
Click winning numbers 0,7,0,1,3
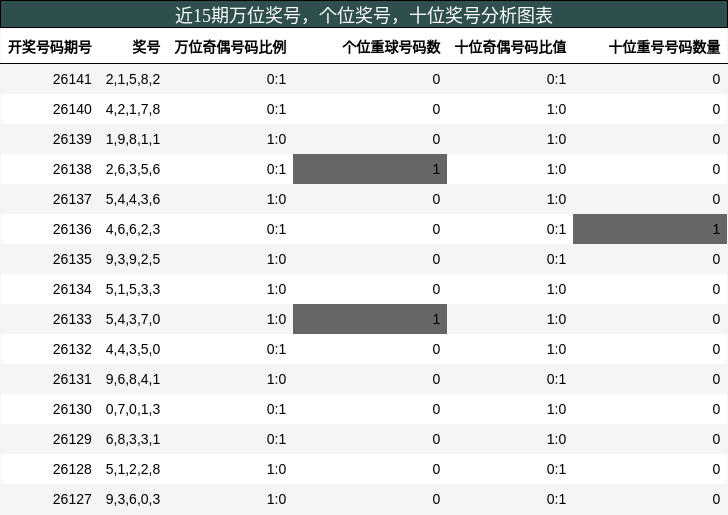tap(133, 410)
